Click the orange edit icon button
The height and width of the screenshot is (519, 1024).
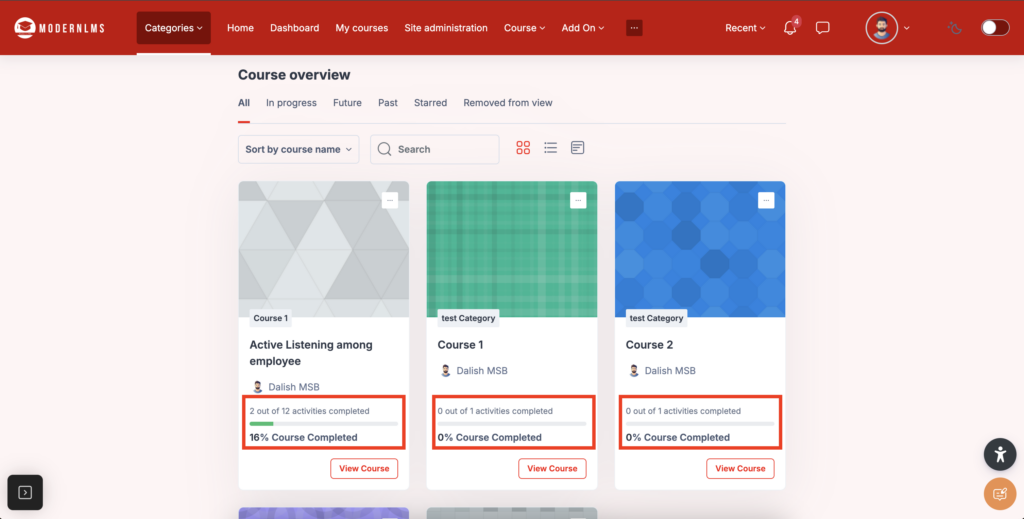(999, 493)
